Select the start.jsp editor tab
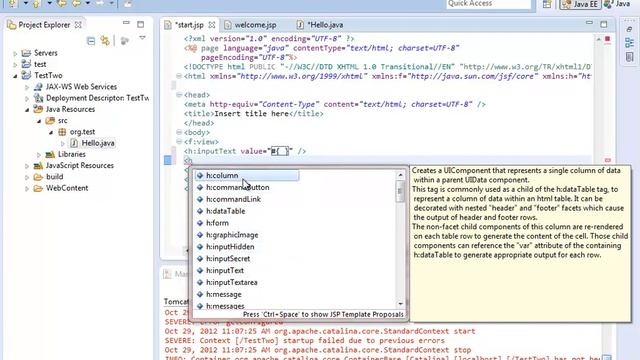 pos(189,25)
